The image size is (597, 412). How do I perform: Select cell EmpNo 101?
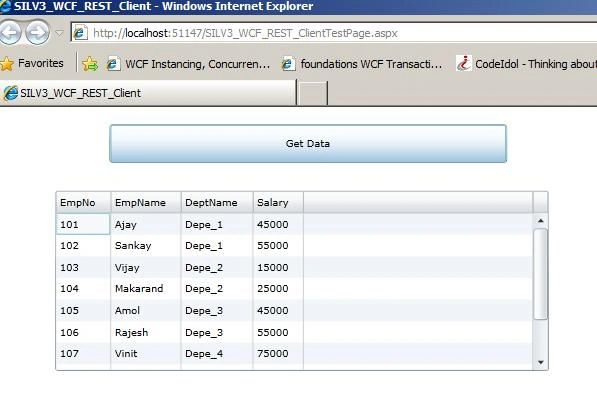tap(83, 224)
